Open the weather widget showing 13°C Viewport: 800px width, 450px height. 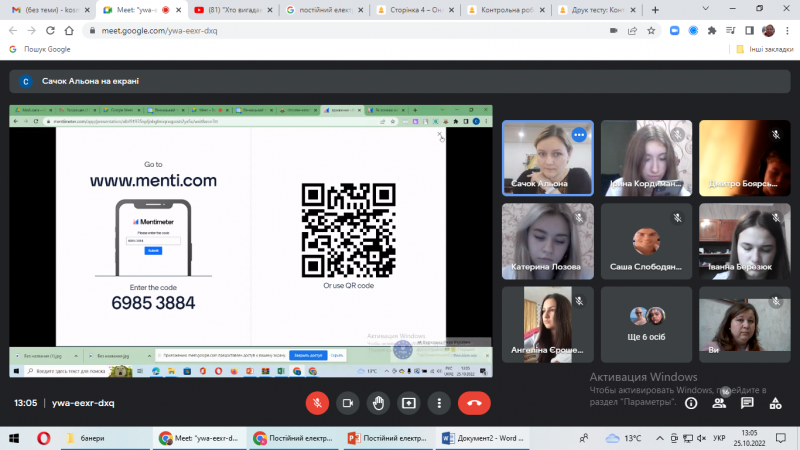[x=623, y=438]
